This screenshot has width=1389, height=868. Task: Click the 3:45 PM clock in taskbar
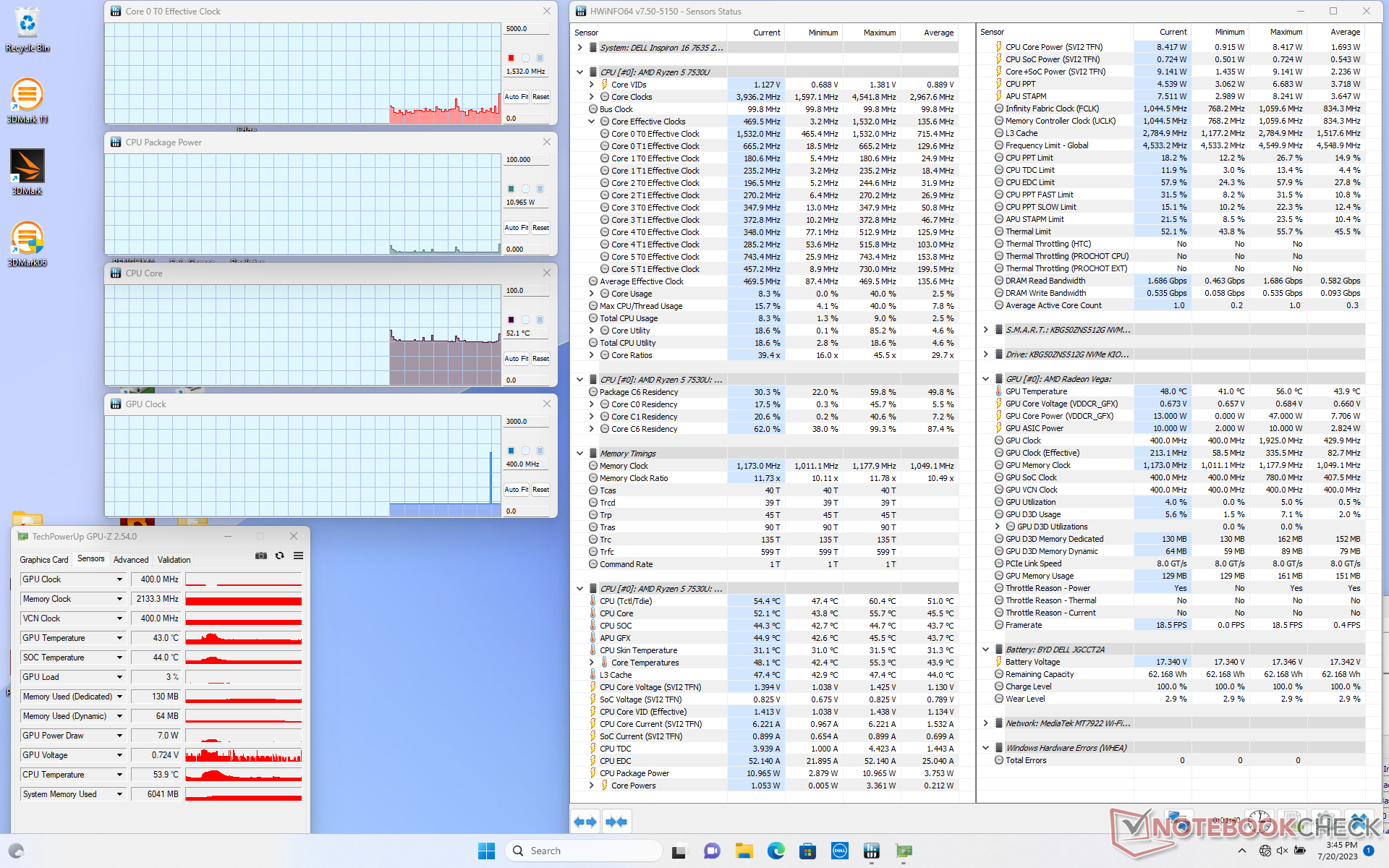pos(1341,845)
